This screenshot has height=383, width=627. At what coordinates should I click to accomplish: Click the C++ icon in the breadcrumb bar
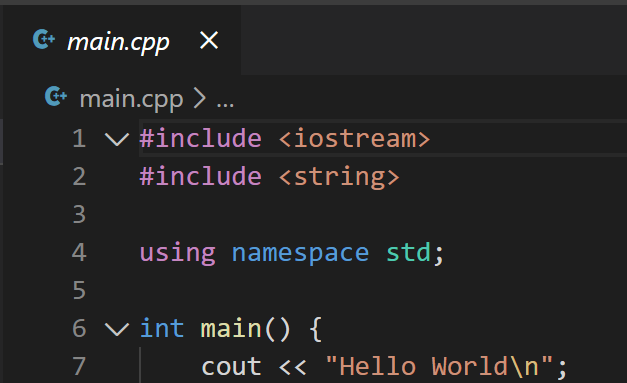[x=56, y=97]
